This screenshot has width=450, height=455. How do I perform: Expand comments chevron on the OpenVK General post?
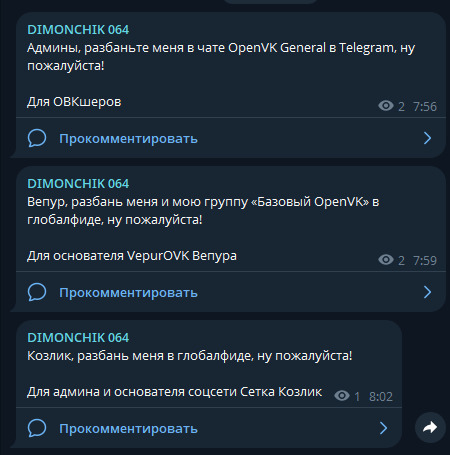(x=427, y=138)
